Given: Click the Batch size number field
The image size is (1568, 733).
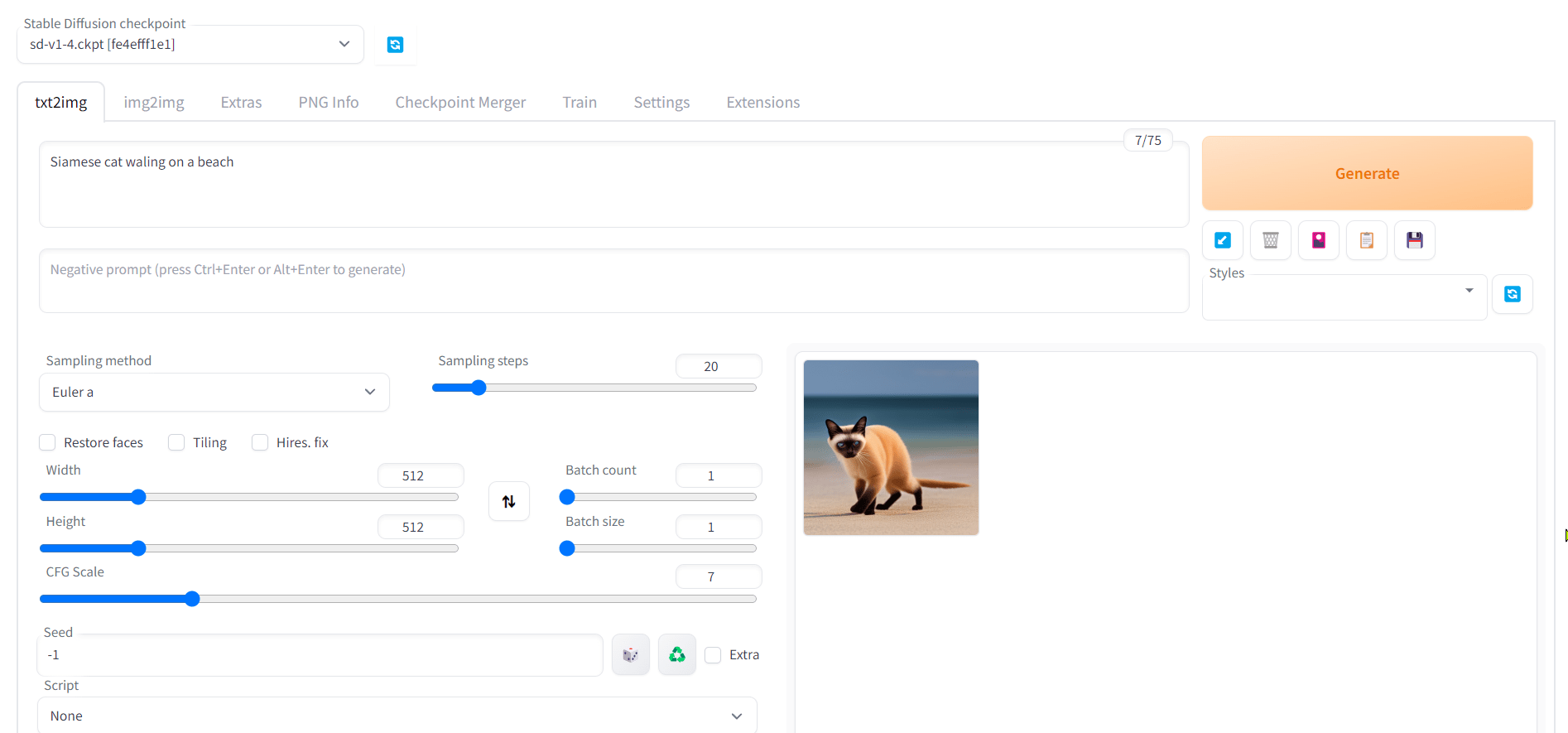Looking at the screenshot, I should 719,527.
